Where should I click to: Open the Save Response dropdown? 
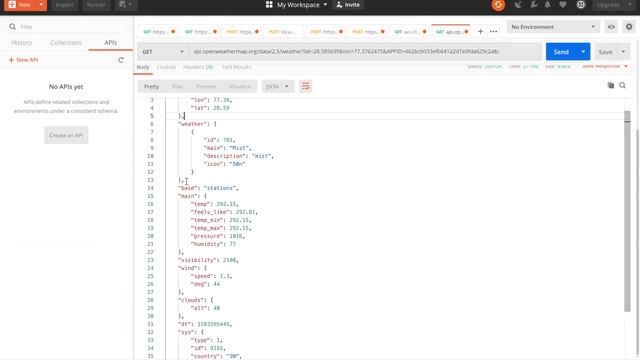coord(605,66)
